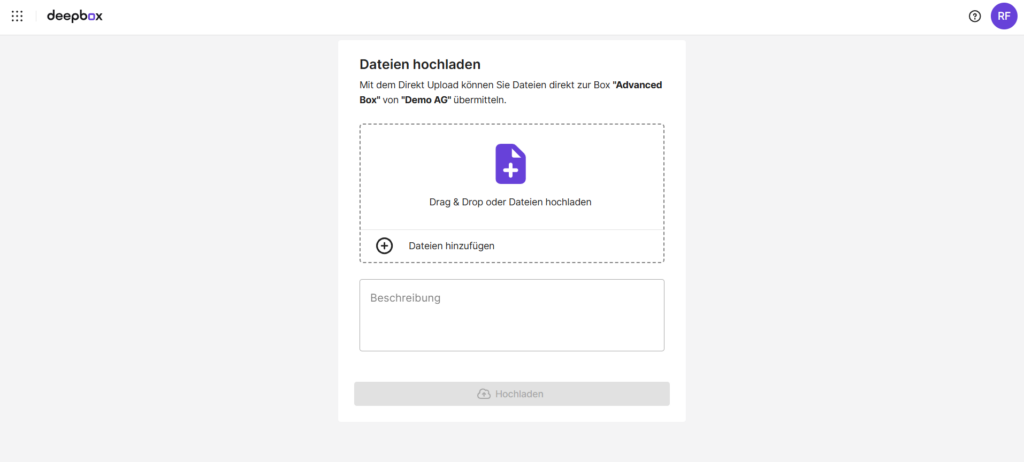
Task: Click the deepbox logo
Action: click(74, 16)
